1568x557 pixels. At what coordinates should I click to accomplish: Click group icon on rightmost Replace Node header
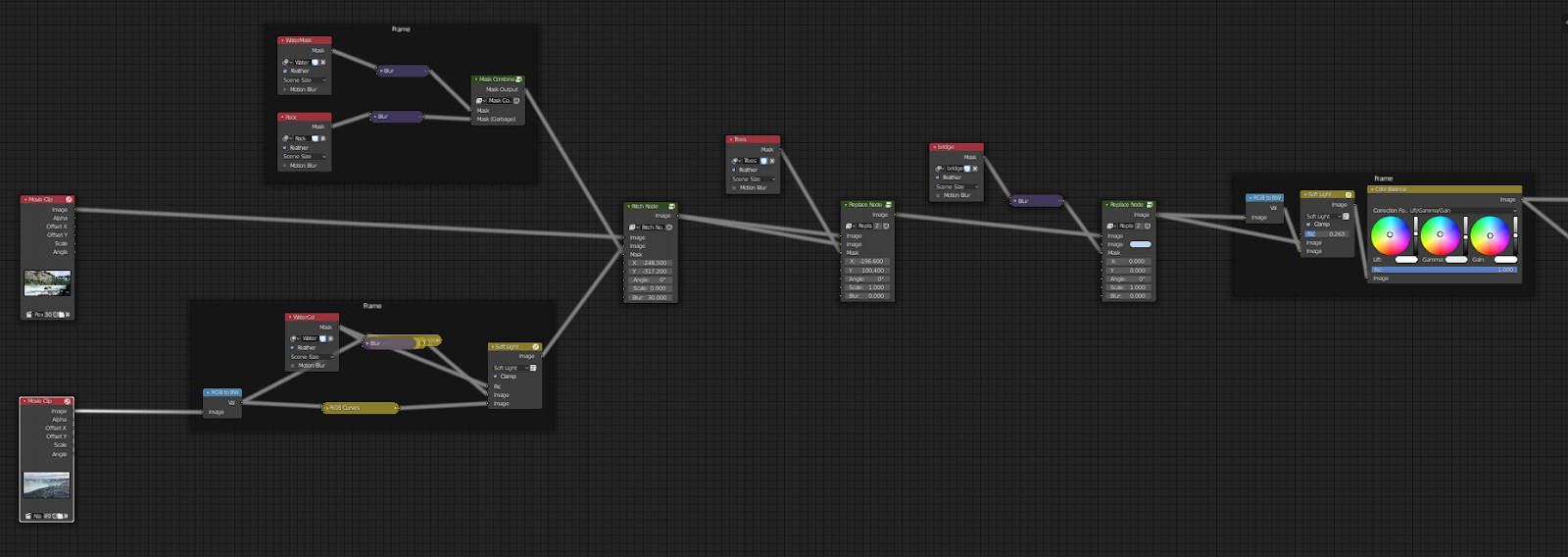point(1150,205)
